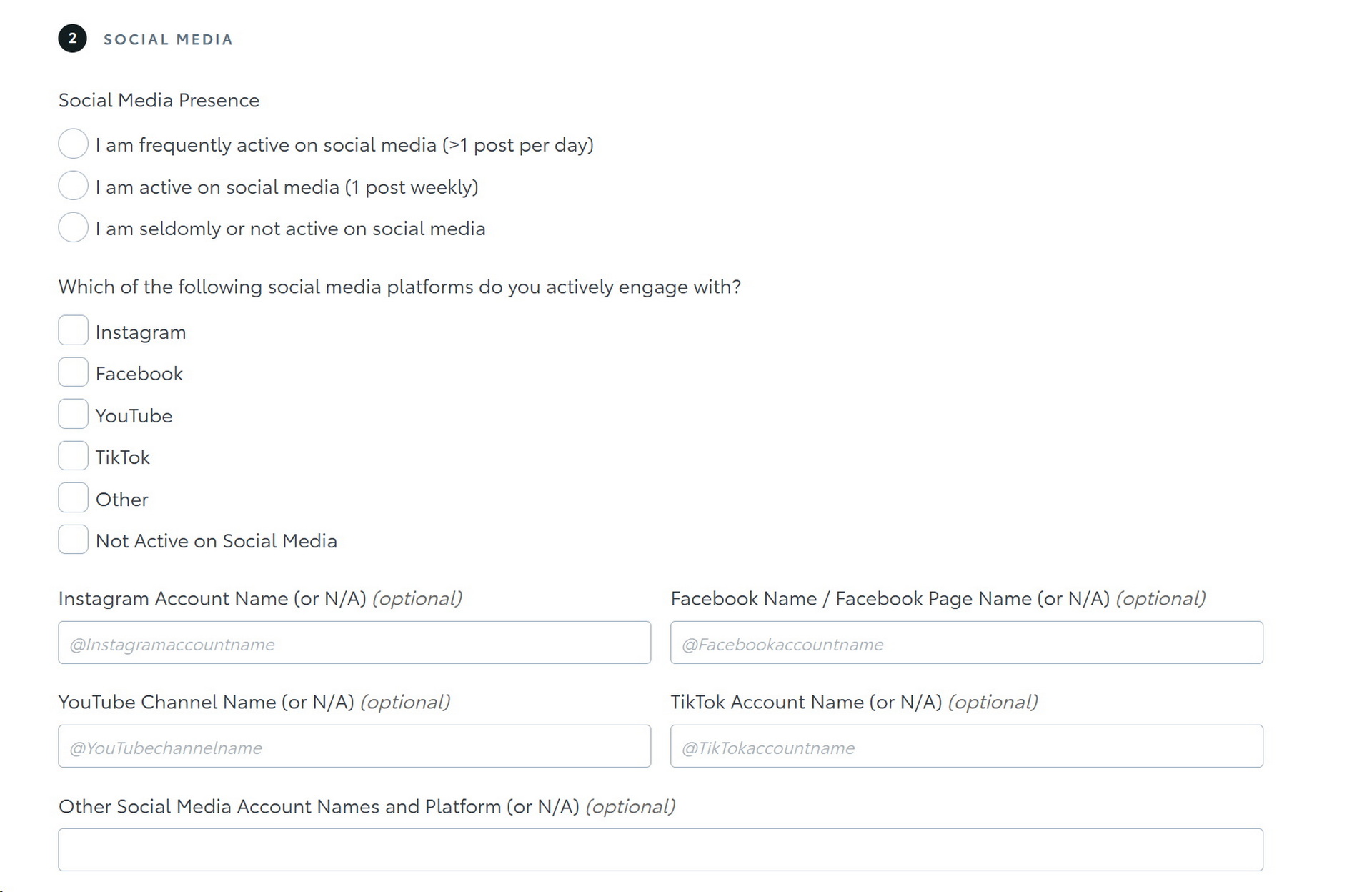Check Not Active on Social Media box
The height and width of the screenshot is (892, 1372).
pos(73,540)
